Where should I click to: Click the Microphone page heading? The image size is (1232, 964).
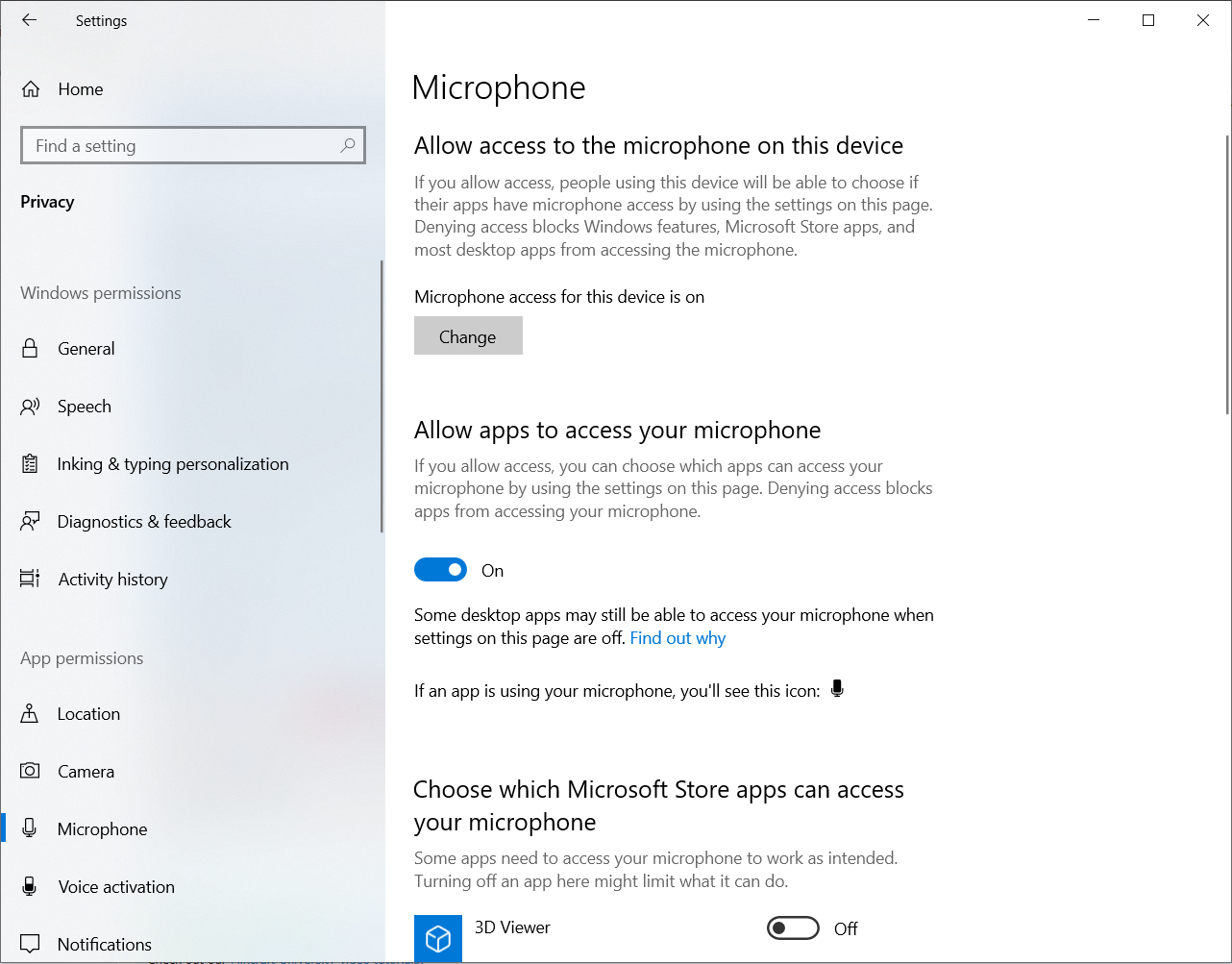[x=498, y=88]
